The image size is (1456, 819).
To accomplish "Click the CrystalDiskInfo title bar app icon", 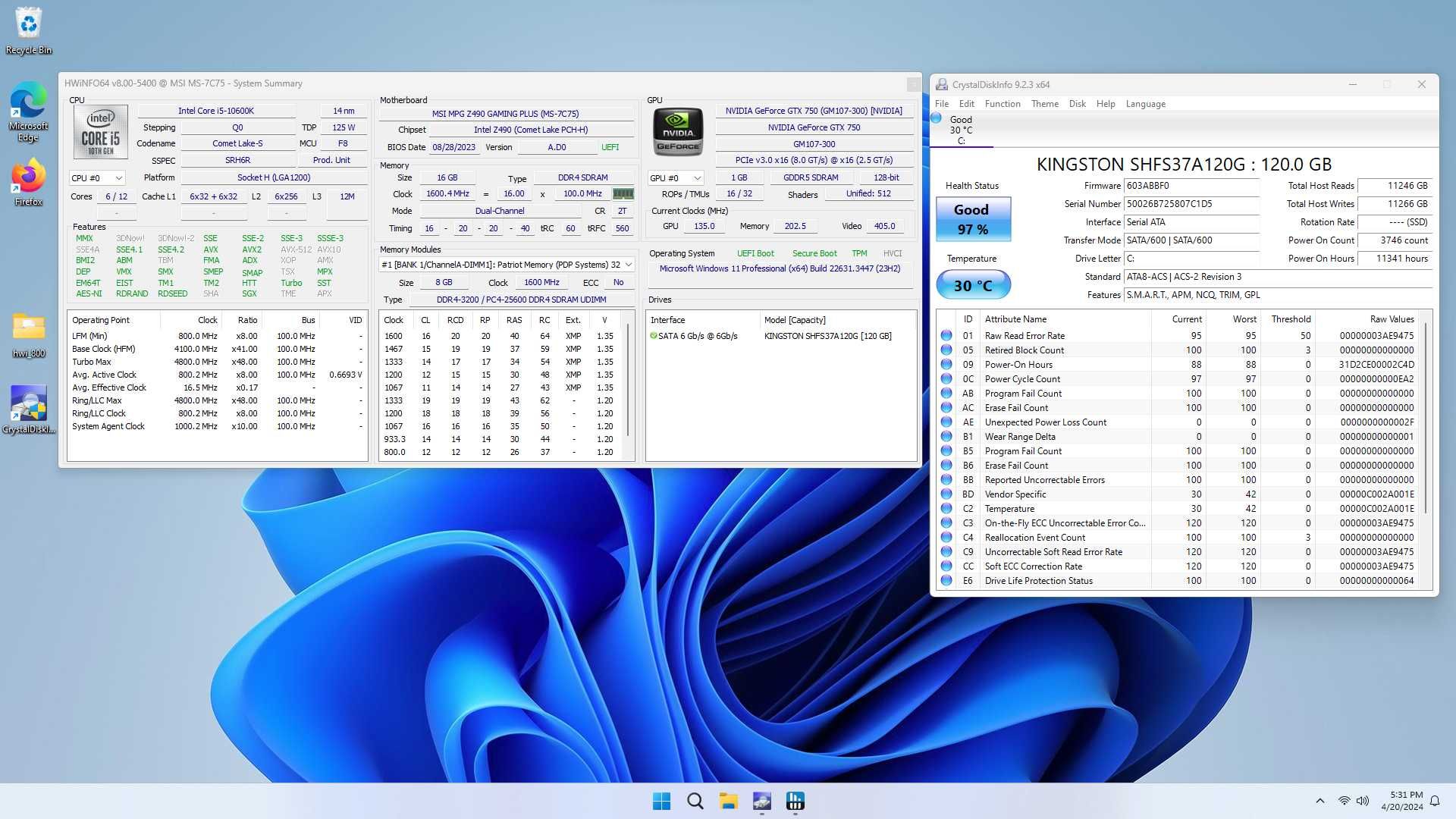I will tap(942, 84).
